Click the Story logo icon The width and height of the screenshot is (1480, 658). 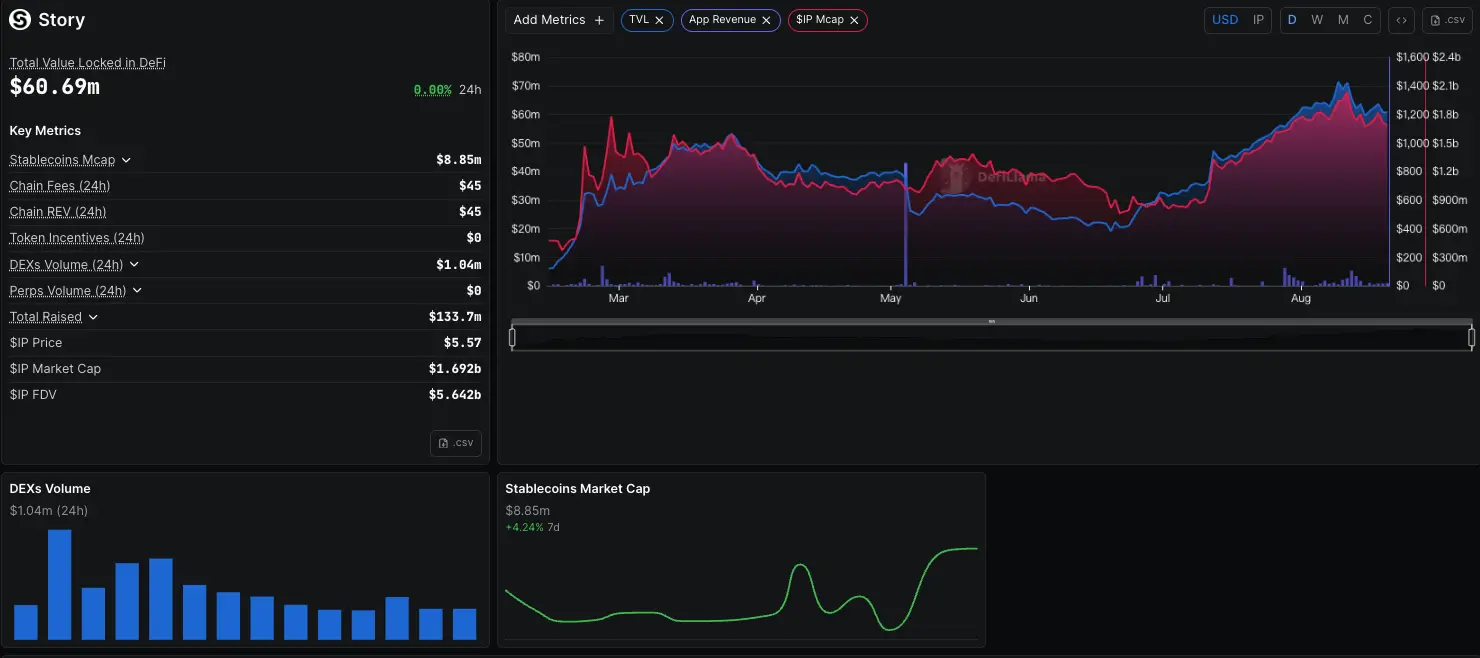pyautogui.click(x=20, y=20)
